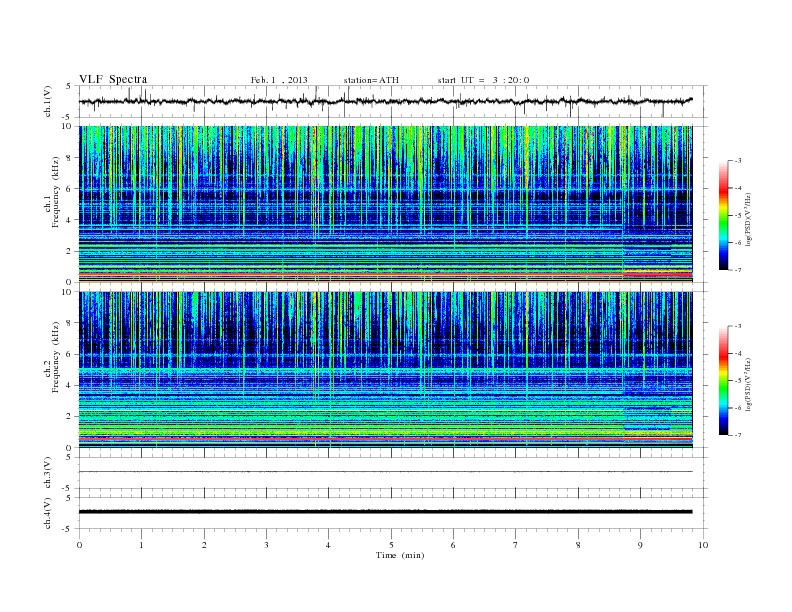Click the log(PSD) label of the ch.1 color bar
Screen dimensions: 792x612
tap(748, 219)
